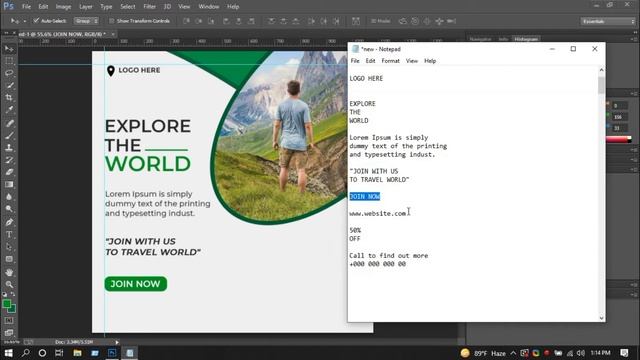Image resolution: width=640 pixels, height=360 pixels.
Task: Select the Zoom tool in the toolbox
Action: pos(9,284)
